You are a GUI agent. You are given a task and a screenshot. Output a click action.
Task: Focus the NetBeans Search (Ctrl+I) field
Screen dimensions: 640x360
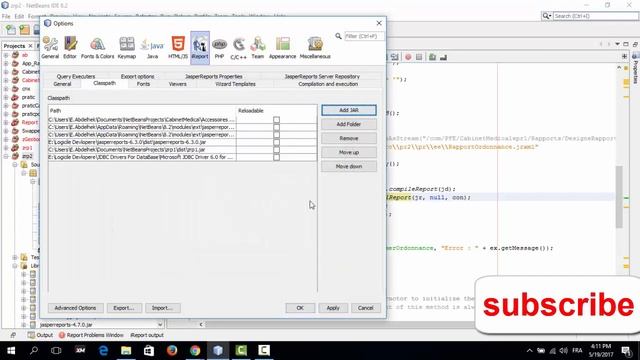click(x=596, y=16)
